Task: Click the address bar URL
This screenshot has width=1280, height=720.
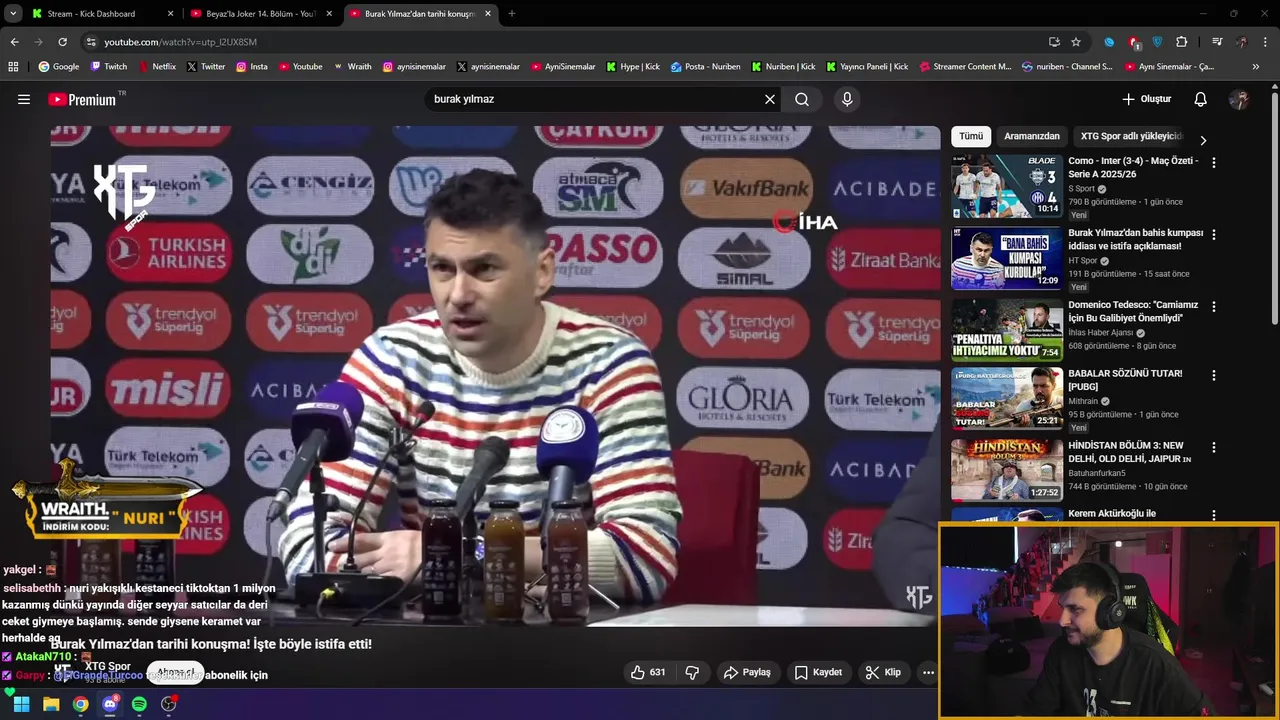Action: click(181, 42)
